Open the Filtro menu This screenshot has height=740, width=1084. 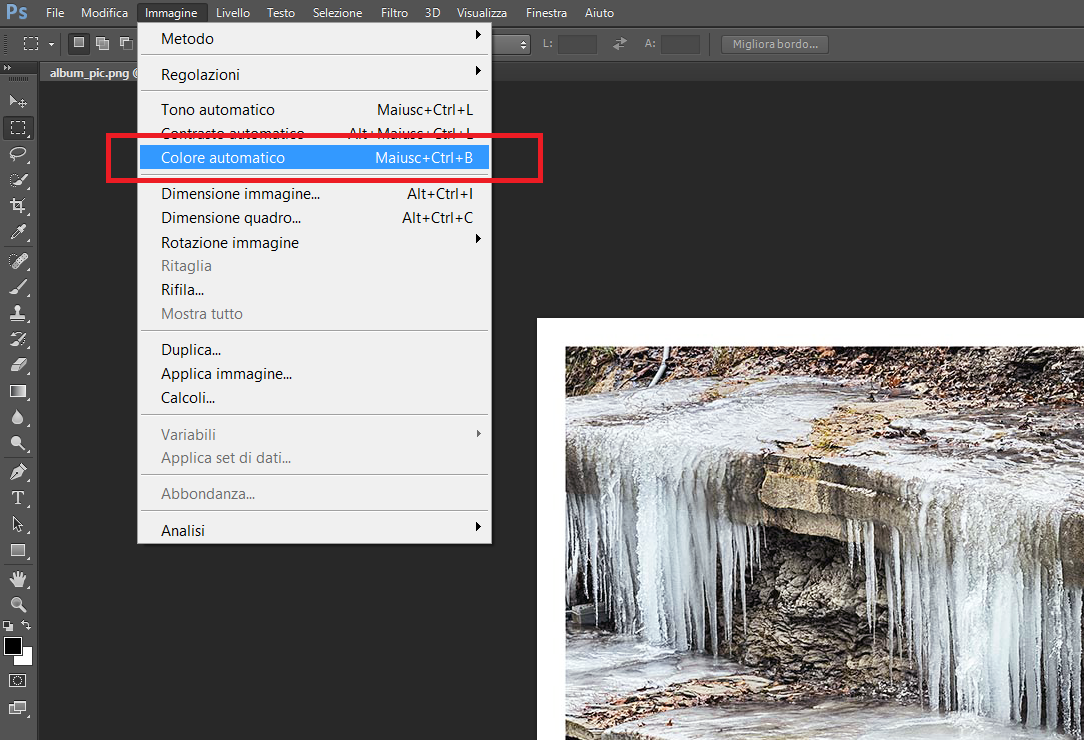(x=394, y=13)
